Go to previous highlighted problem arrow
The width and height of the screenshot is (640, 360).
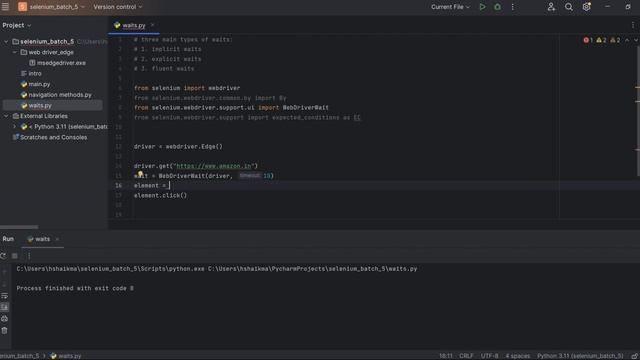click(x=627, y=40)
